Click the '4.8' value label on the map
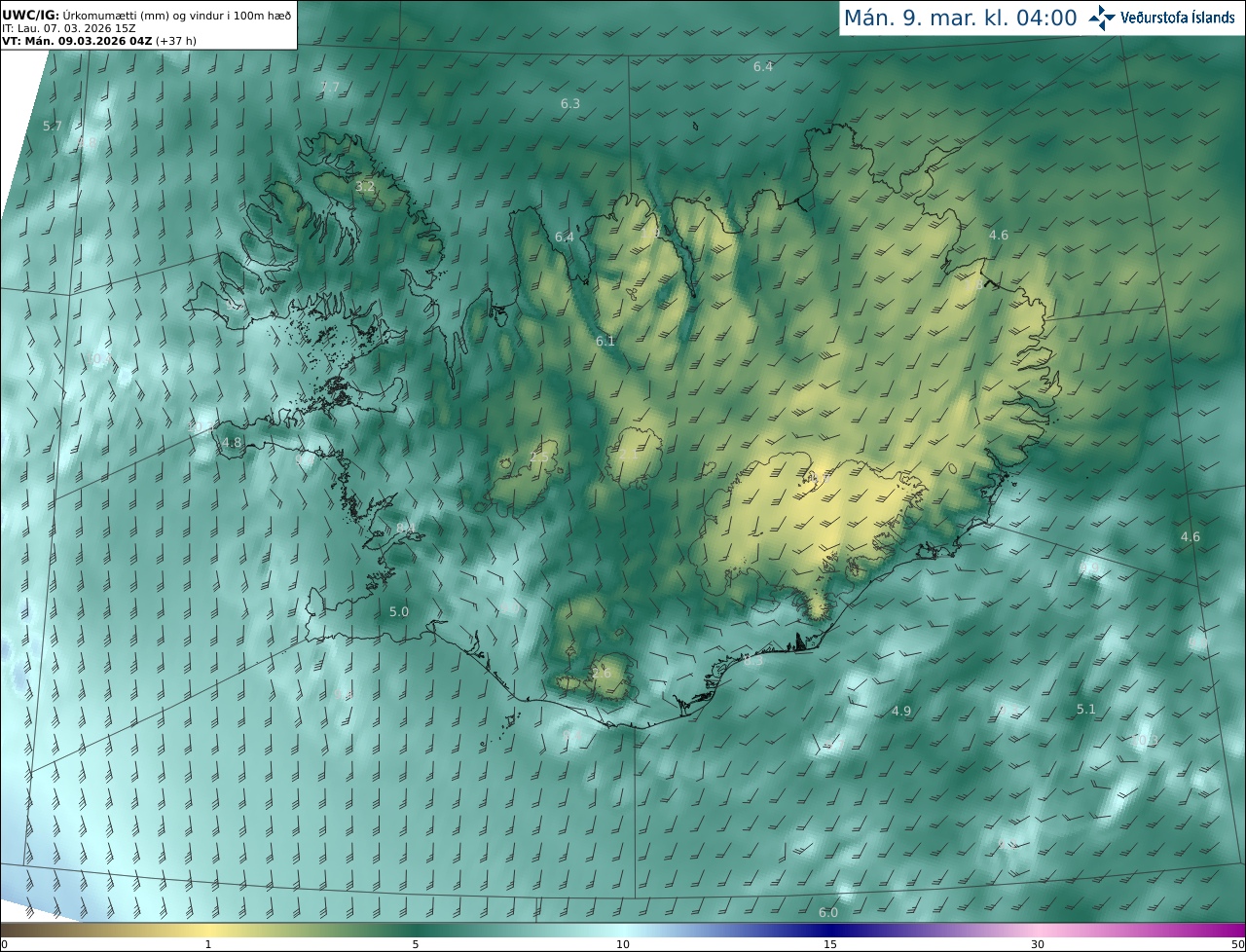 coord(232,442)
